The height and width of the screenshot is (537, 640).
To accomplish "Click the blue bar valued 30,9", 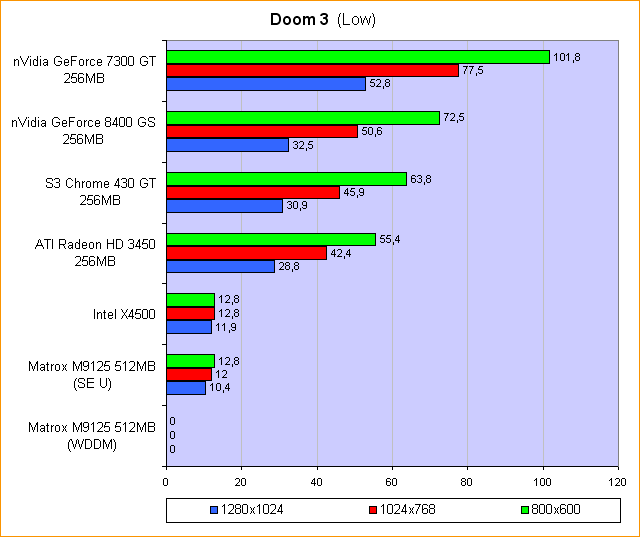I will click(x=224, y=206).
